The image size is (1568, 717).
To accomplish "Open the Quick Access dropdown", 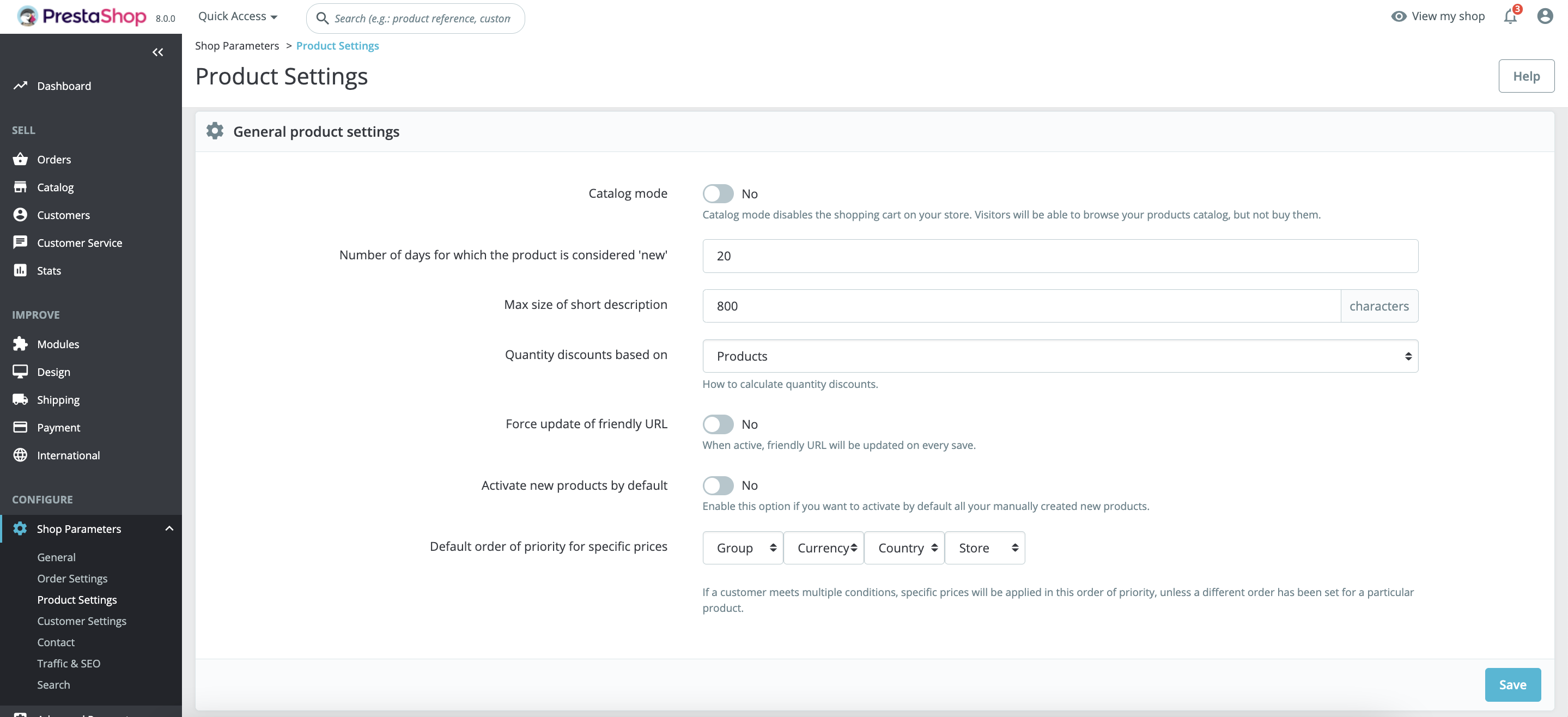I will click(x=238, y=16).
